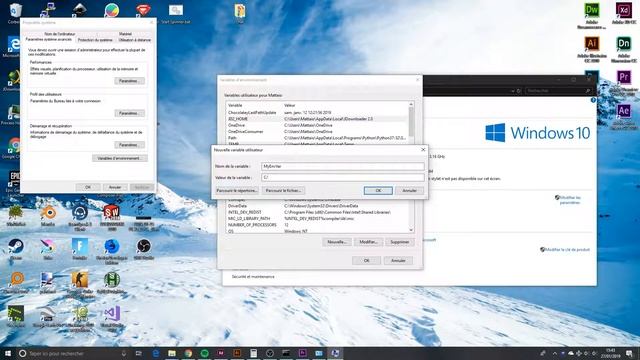The height and width of the screenshot is (360, 640).
Task: Click Supprimer under the system variables list
Action: click(400, 242)
